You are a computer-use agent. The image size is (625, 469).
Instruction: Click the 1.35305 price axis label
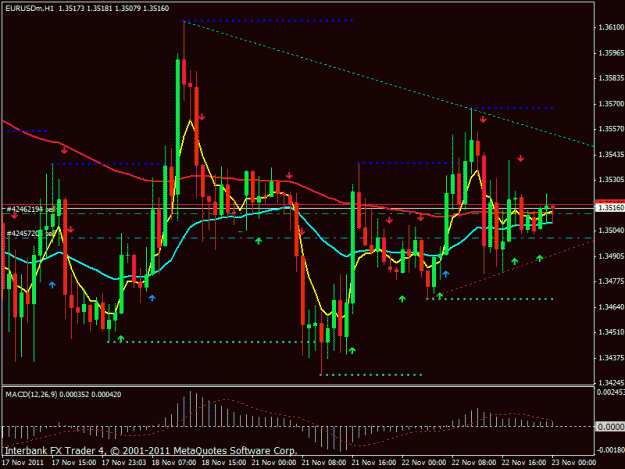pos(611,180)
